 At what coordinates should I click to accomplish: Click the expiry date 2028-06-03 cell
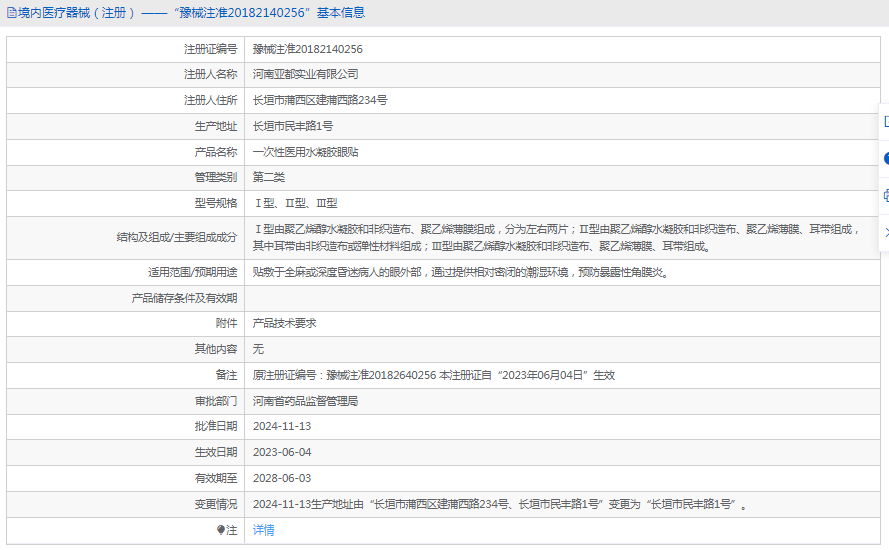pyautogui.click(x=282, y=478)
